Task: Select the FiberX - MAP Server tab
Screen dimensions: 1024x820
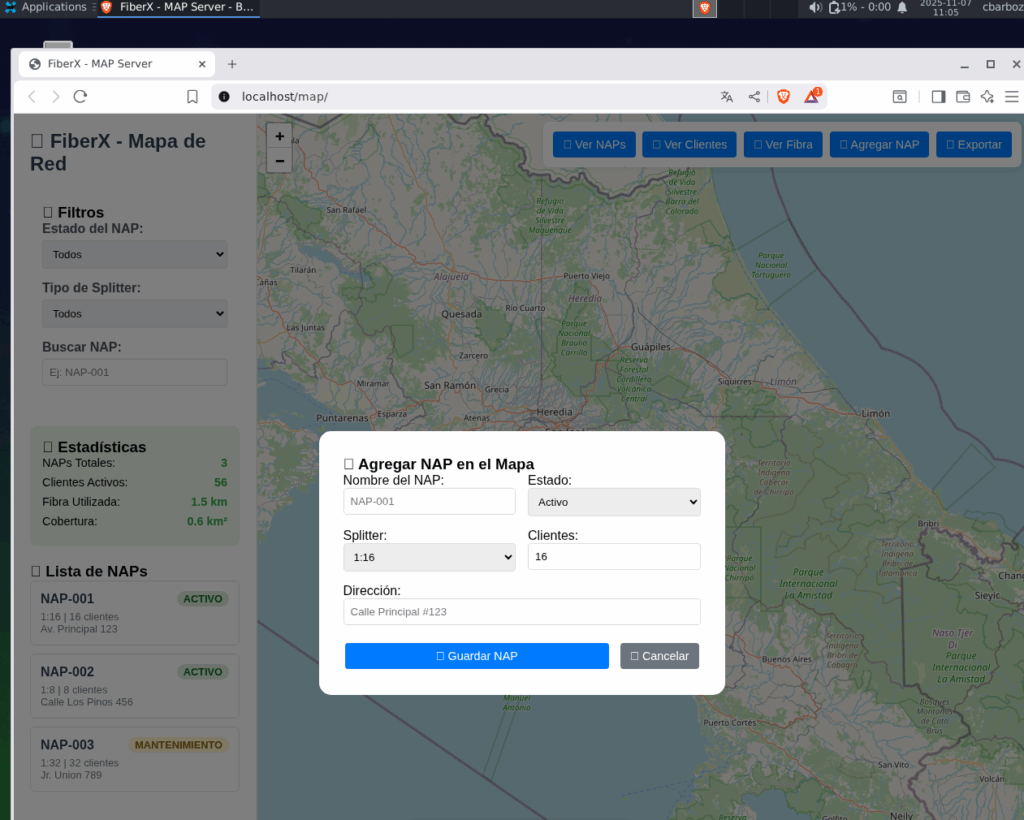Action: (116, 64)
